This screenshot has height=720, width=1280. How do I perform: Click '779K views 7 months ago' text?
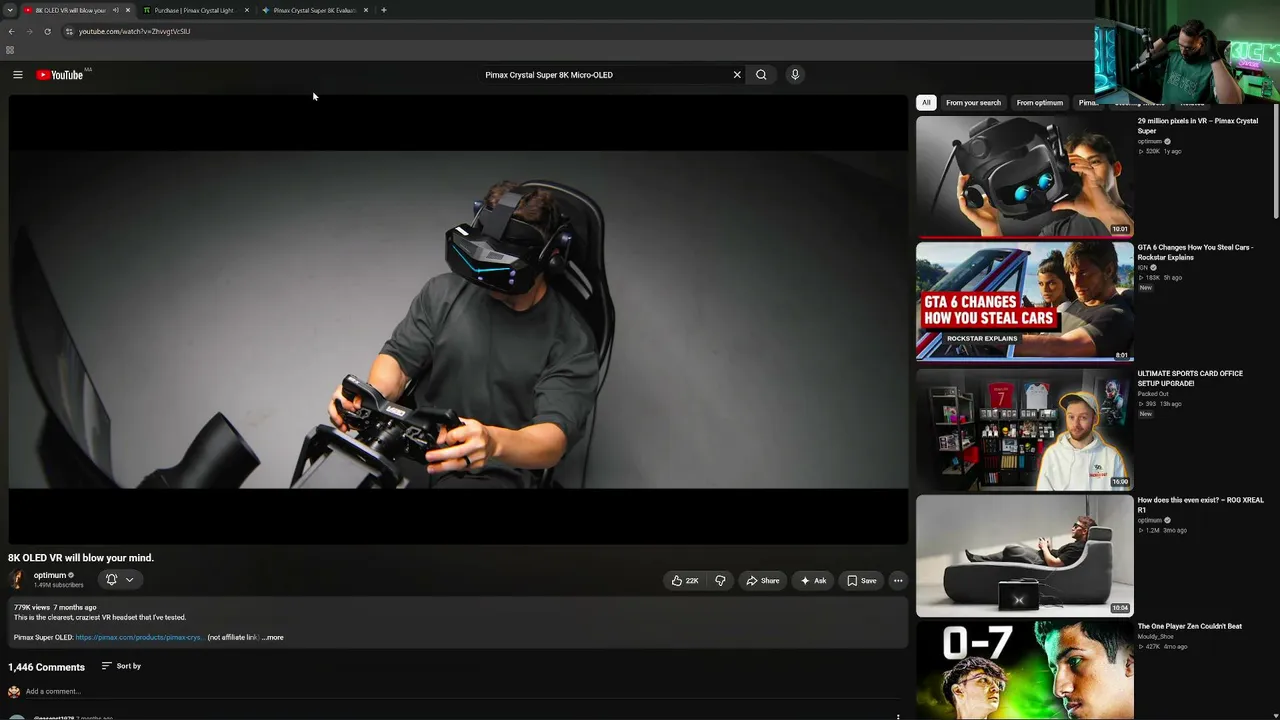[x=55, y=607]
